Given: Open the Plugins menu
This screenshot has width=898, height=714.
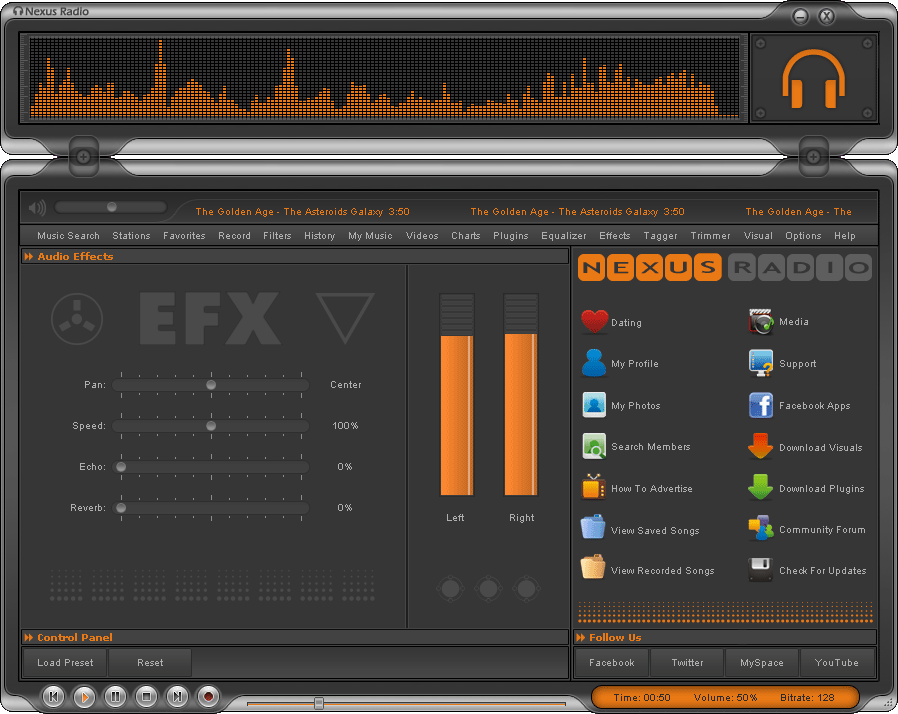Looking at the screenshot, I should [510, 235].
